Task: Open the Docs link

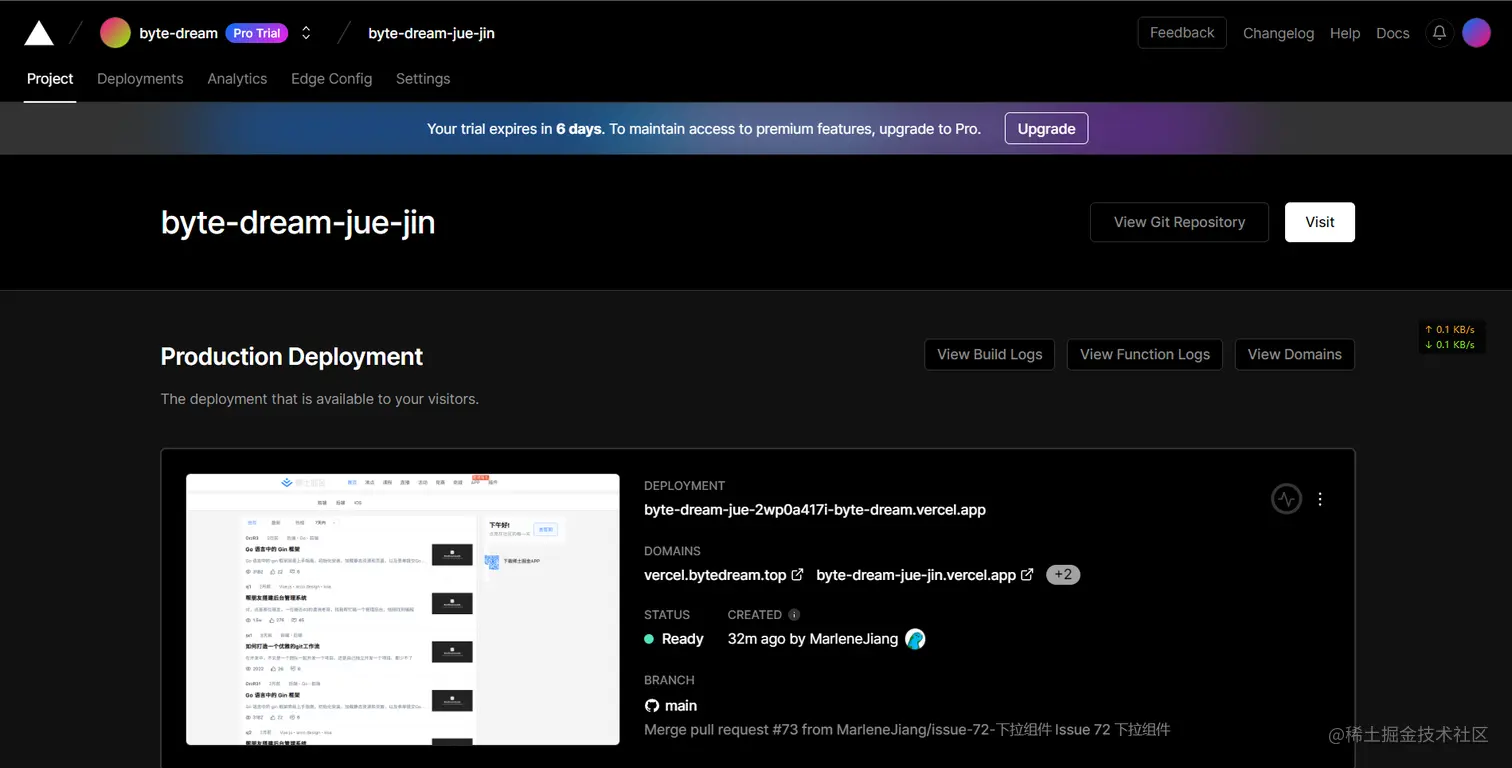Action: coord(1392,33)
